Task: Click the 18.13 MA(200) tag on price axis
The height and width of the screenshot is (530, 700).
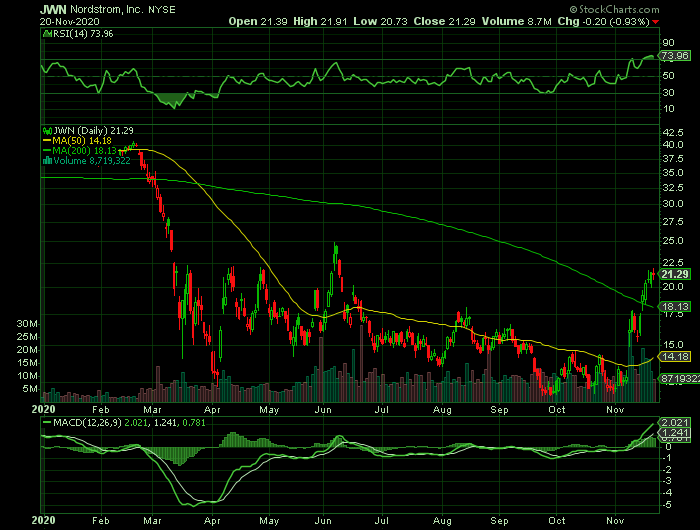Action: pyautogui.click(x=675, y=307)
